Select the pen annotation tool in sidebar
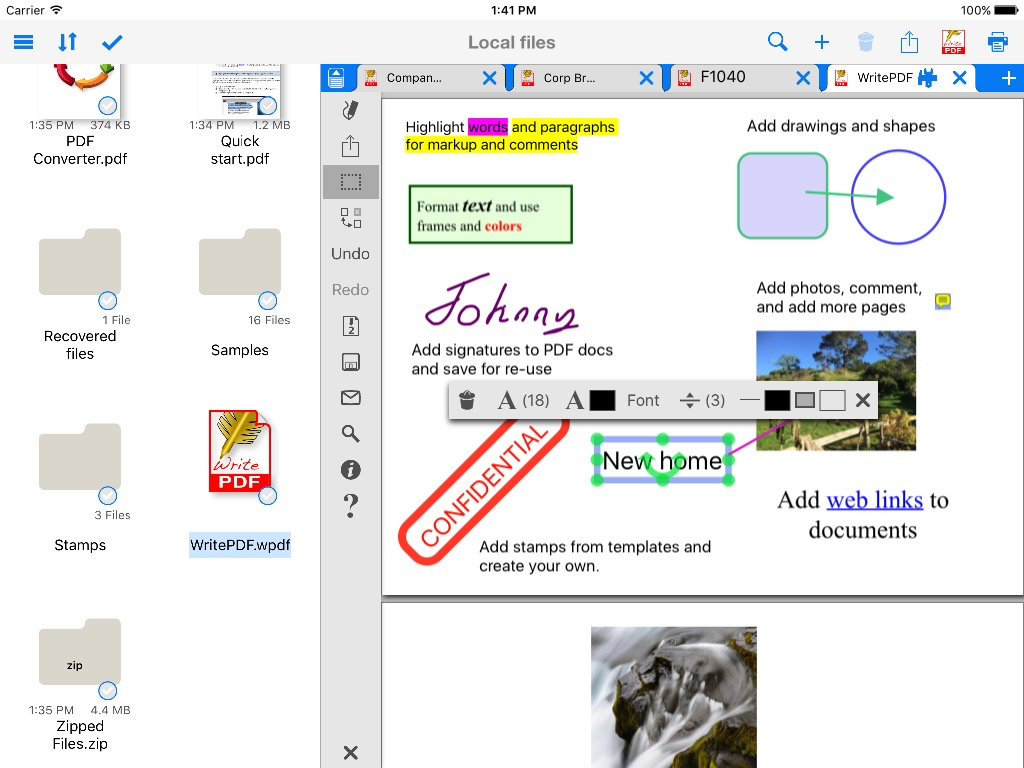Screen dimensions: 1024x768 350,110
